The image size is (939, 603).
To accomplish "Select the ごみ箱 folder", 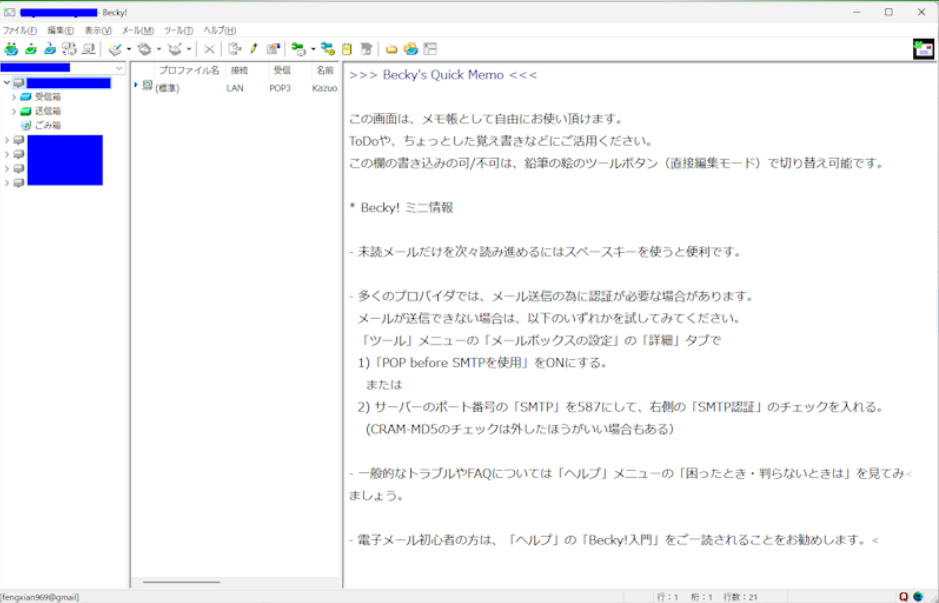I will point(47,125).
